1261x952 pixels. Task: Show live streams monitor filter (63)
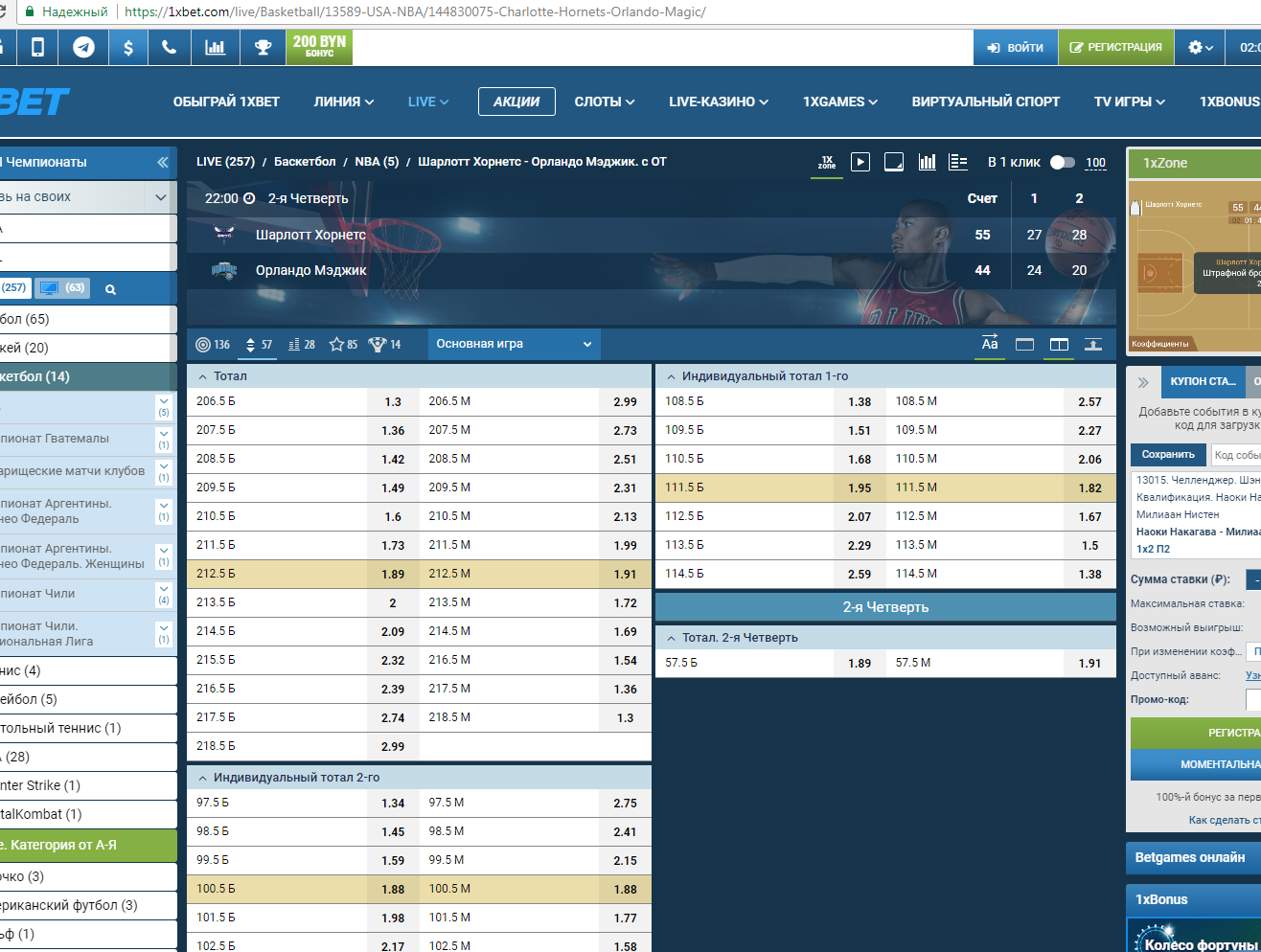[62, 287]
